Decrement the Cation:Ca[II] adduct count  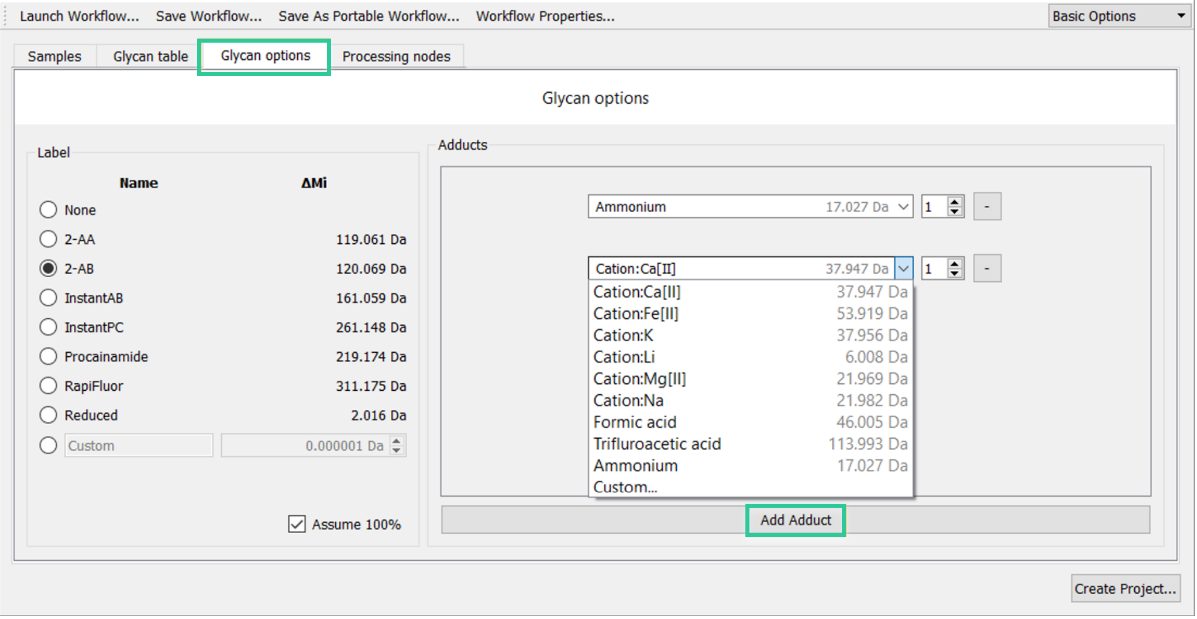pos(956,273)
